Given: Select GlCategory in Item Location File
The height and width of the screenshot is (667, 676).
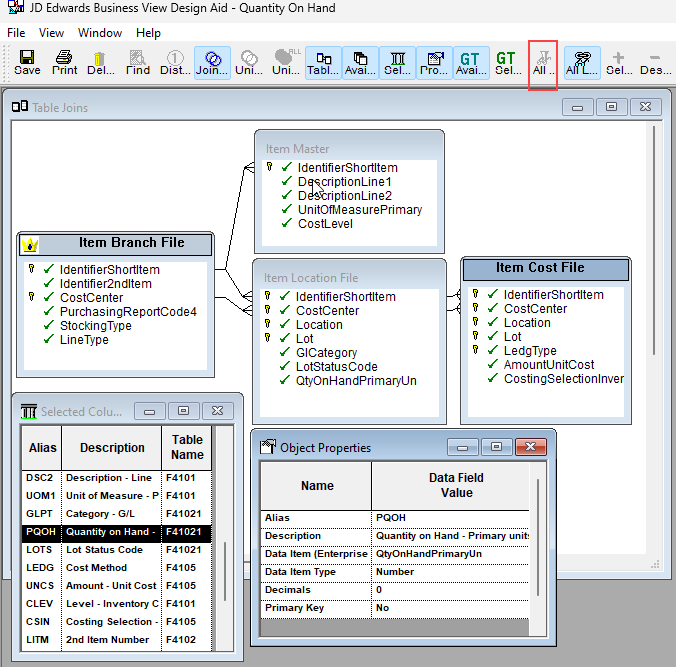Looking at the screenshot, I should (x=326, y=353).
